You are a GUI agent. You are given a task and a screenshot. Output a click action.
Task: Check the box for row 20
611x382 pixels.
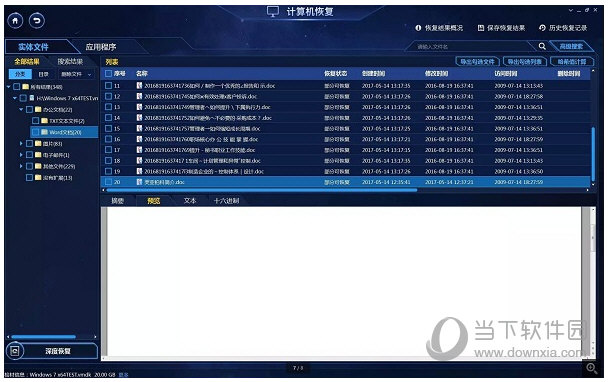pos(108,182)
